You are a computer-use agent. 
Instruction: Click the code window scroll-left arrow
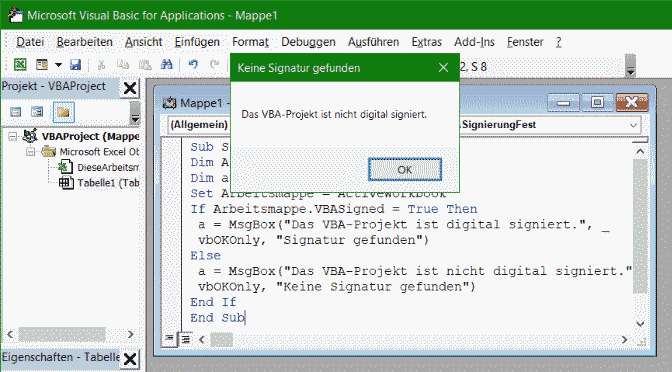202,340
